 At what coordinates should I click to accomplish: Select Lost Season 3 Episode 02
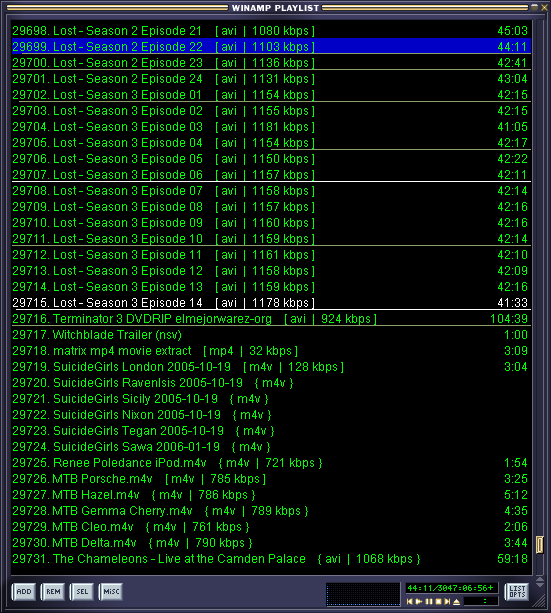pos(271,111)
